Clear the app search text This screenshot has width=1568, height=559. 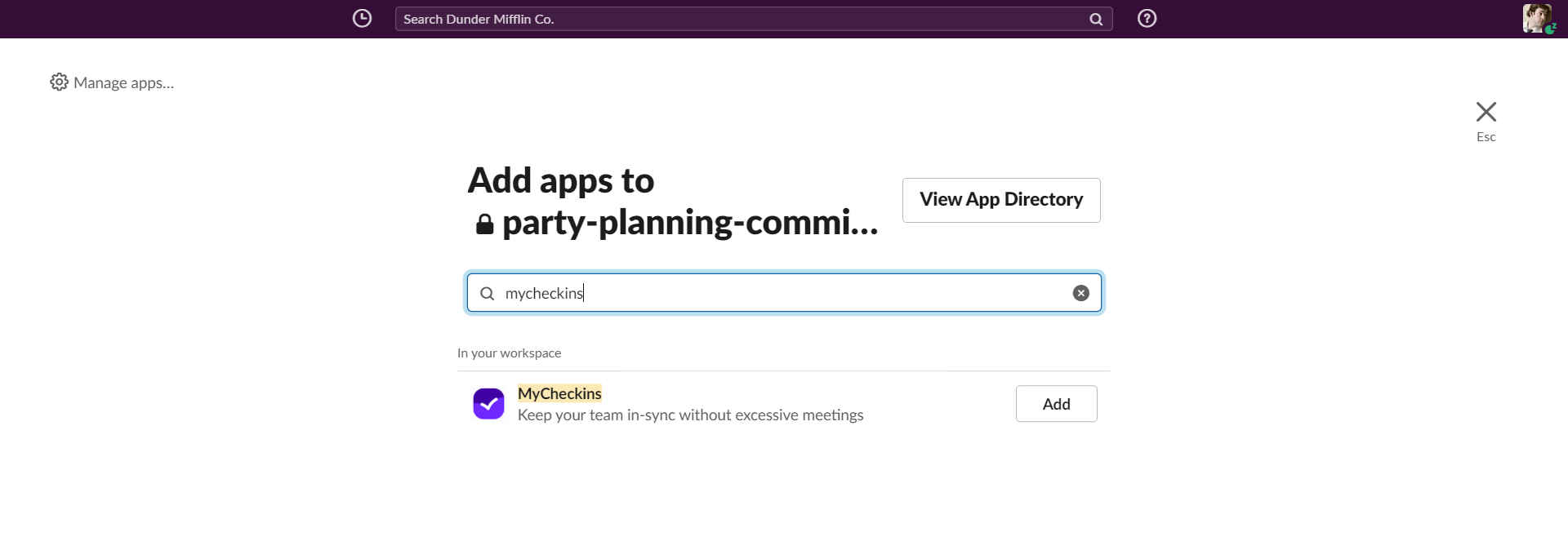pos(1080,293)
